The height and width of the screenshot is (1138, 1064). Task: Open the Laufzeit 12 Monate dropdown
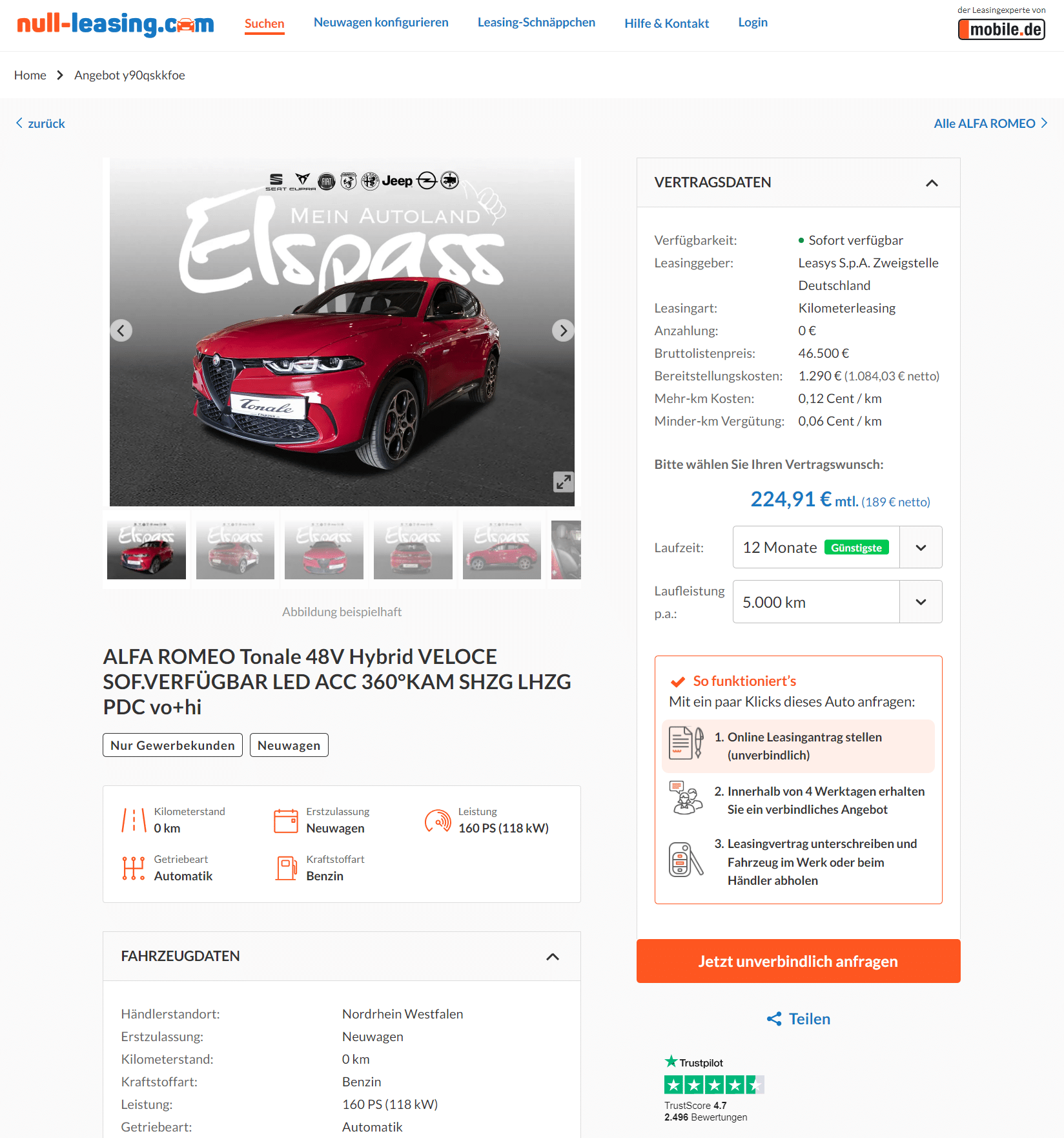tap(837, 547)
